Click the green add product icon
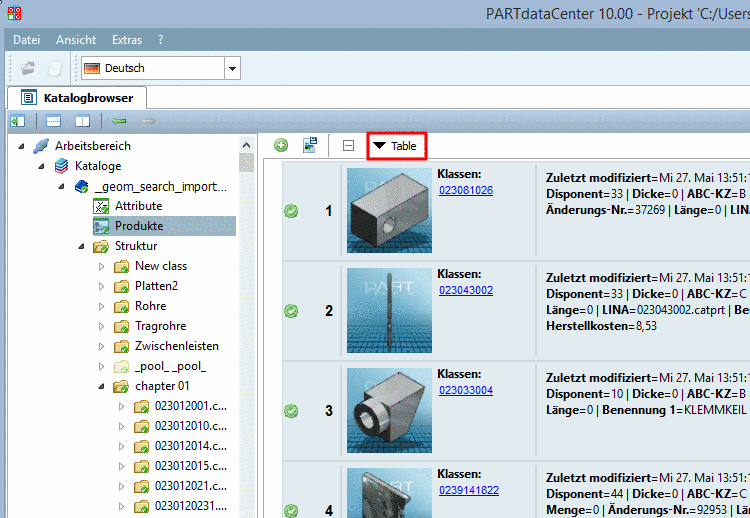The height and width of the screenshot is (518, 750). point(281,145)
